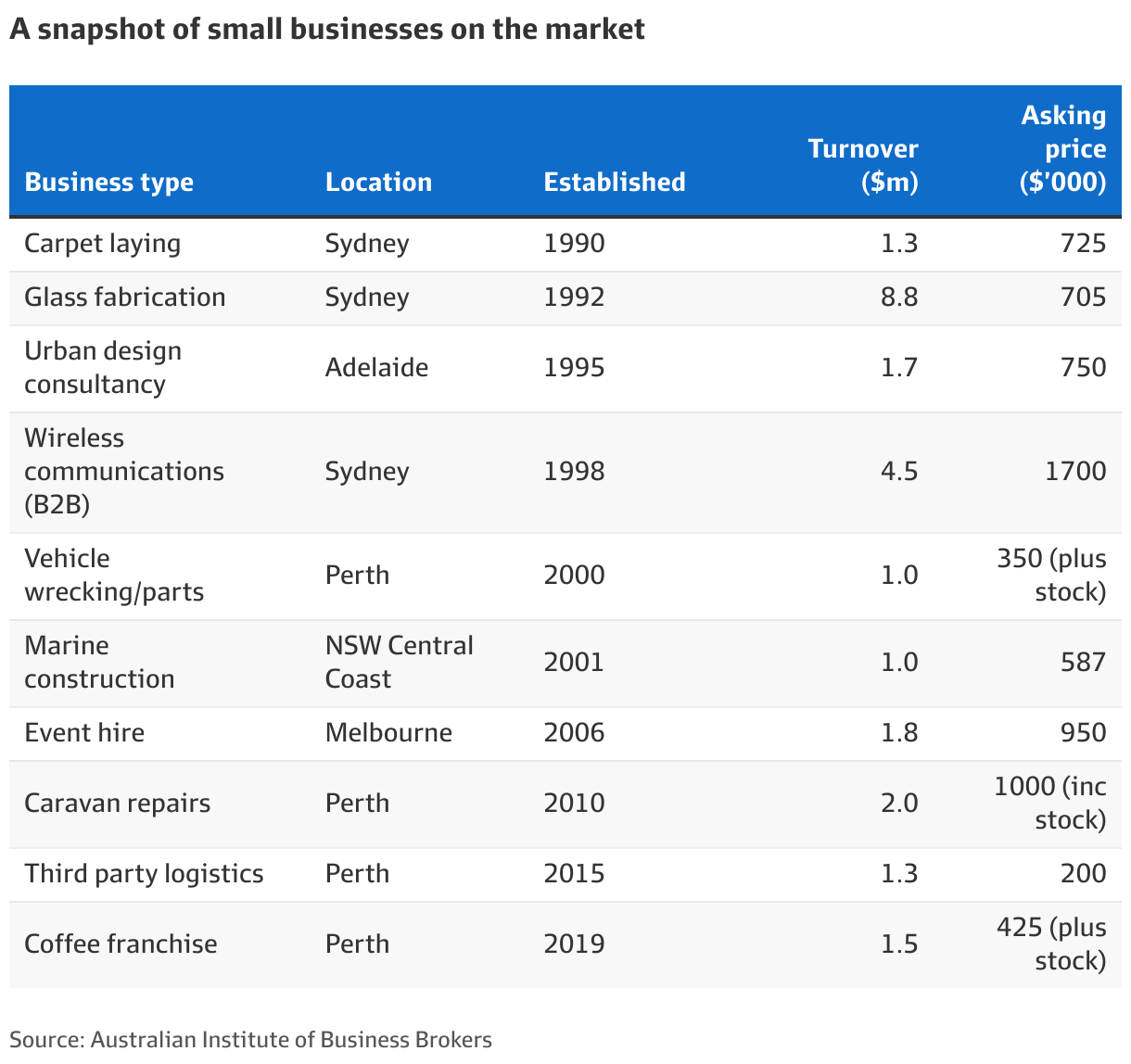Select the Coffee franchise business cell
Screen dimensions: 1131x1064
[x=121, y=944]
